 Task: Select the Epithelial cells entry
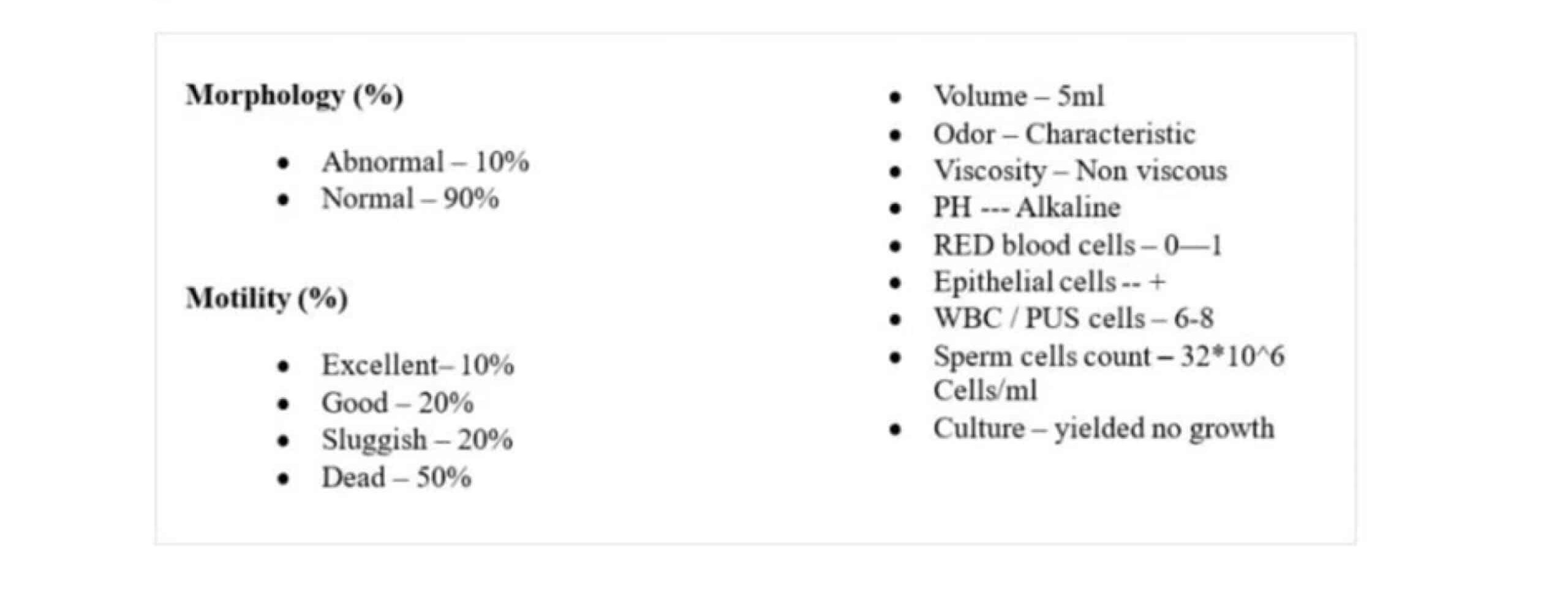[x=1048, y=282]
